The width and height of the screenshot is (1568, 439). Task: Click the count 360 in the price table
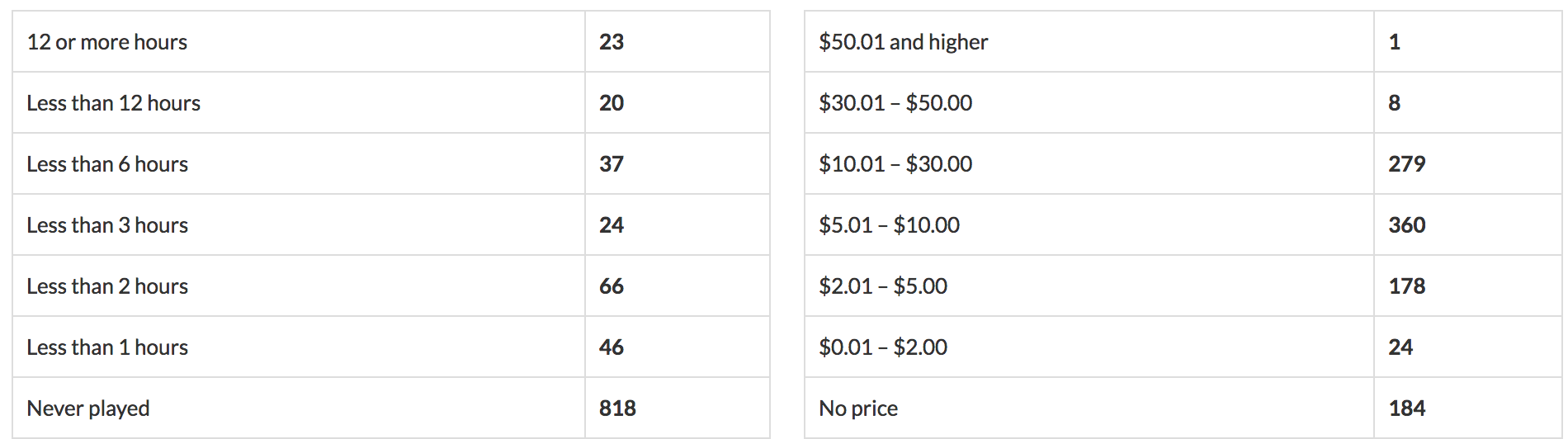point(1407,225)
